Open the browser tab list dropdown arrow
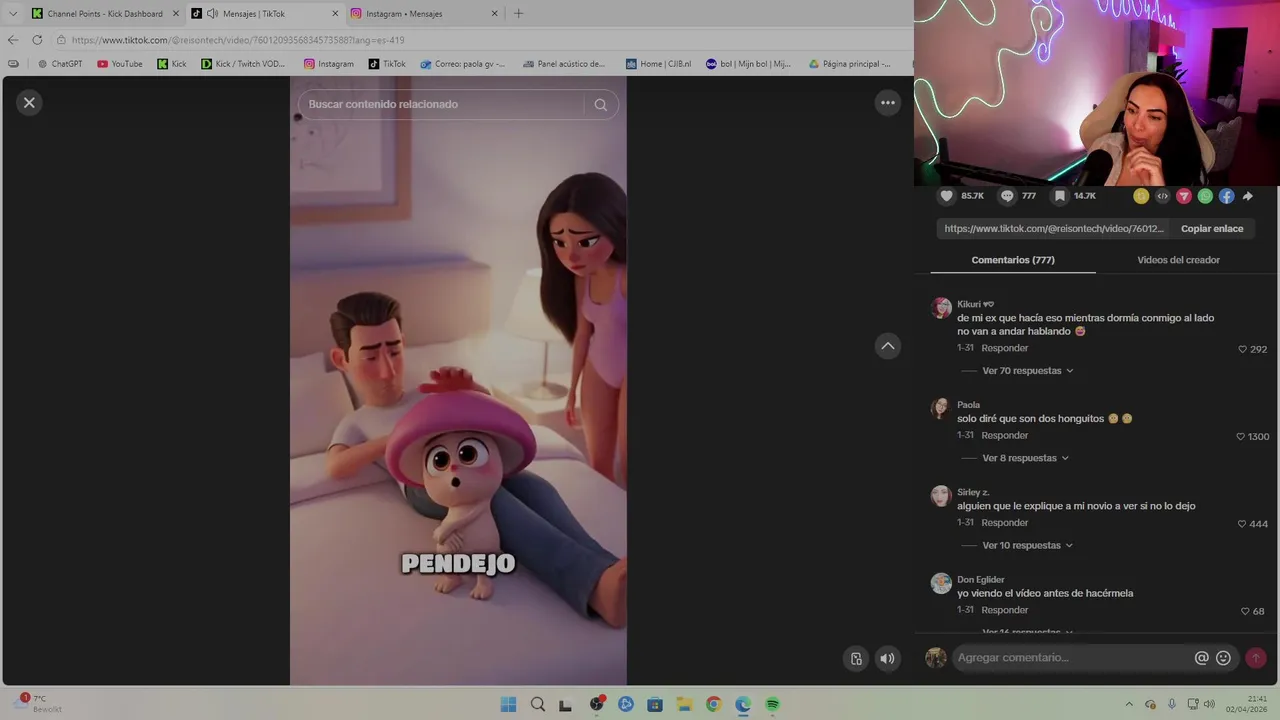The width and height of the screenshot is (1280, 720). tap(13, 14)
